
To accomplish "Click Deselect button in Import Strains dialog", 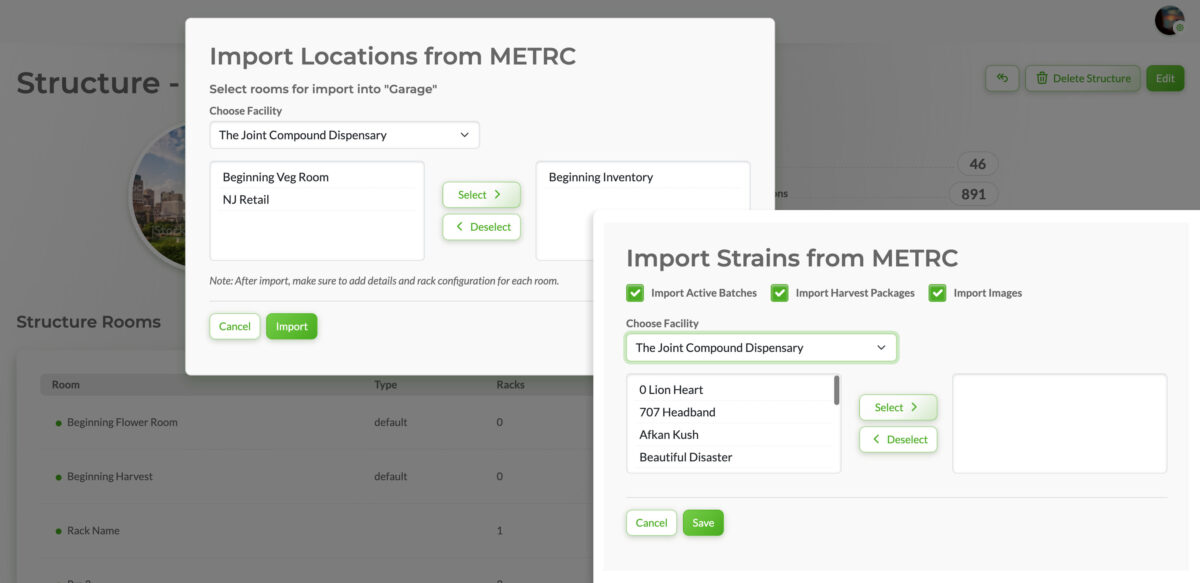I will [897, 439].
